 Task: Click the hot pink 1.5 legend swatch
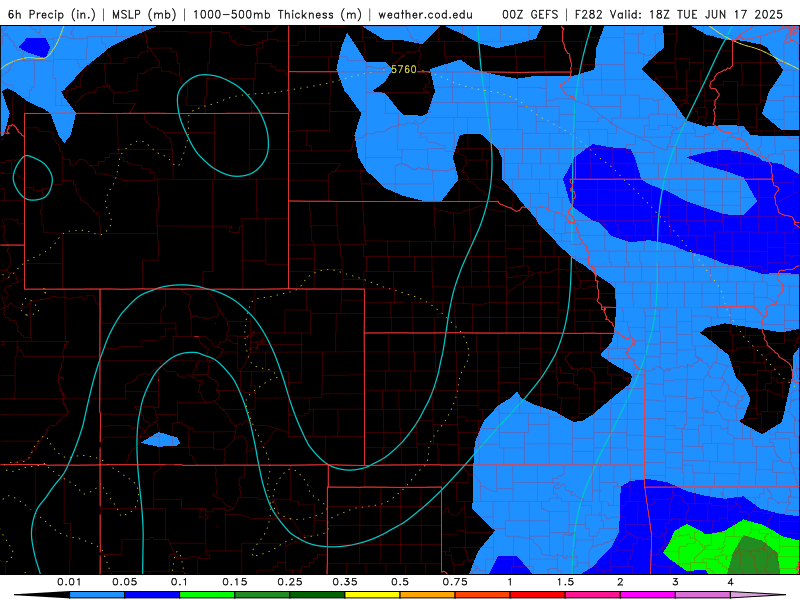593,595
